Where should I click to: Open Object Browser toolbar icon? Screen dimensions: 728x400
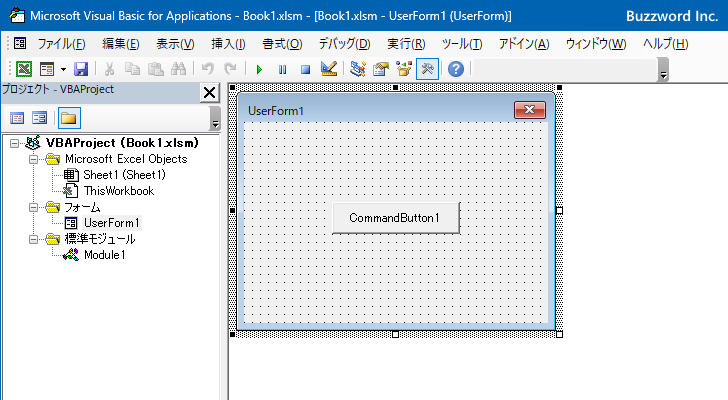click(404, 69)
